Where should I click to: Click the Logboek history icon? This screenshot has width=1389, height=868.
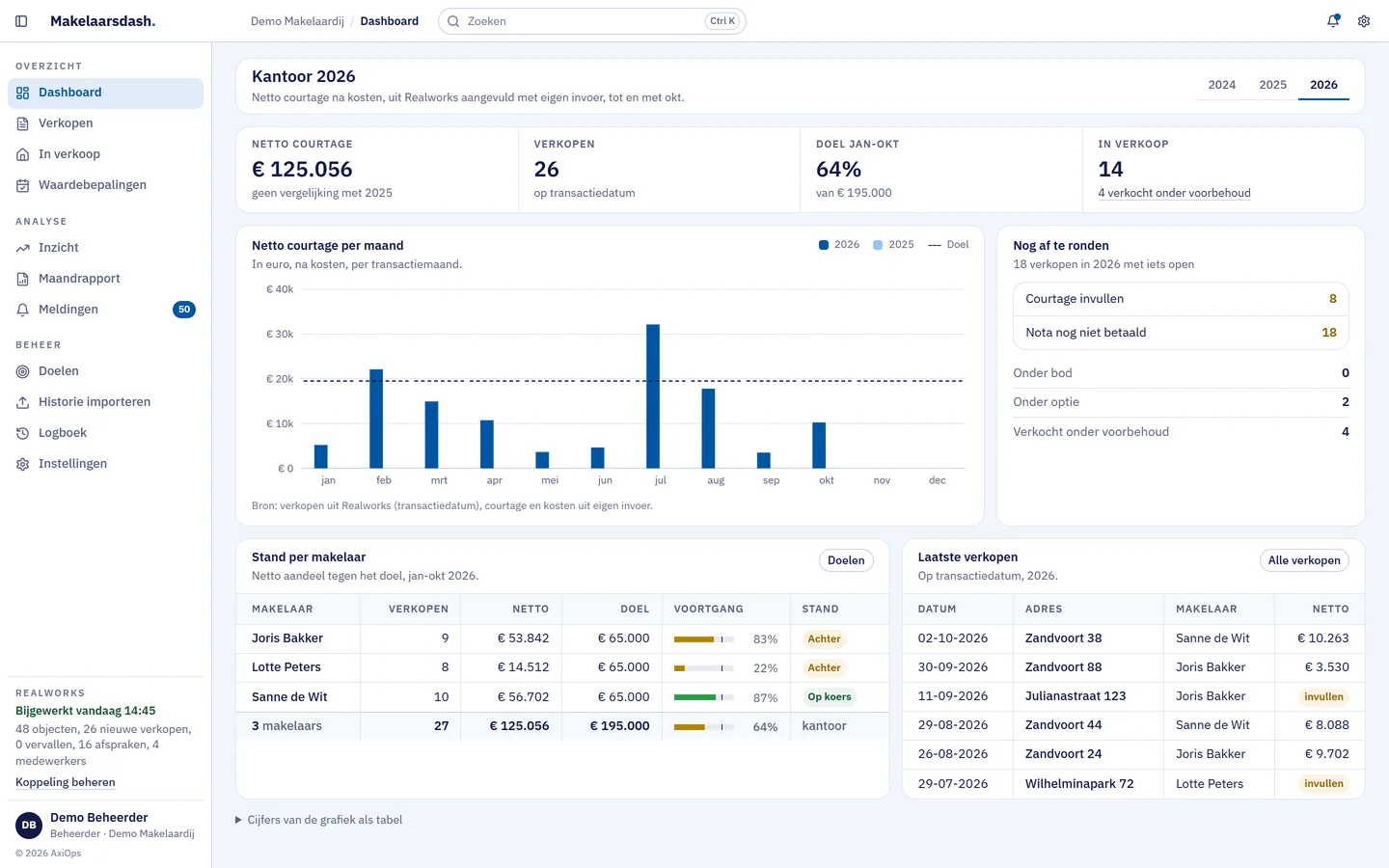23,434
